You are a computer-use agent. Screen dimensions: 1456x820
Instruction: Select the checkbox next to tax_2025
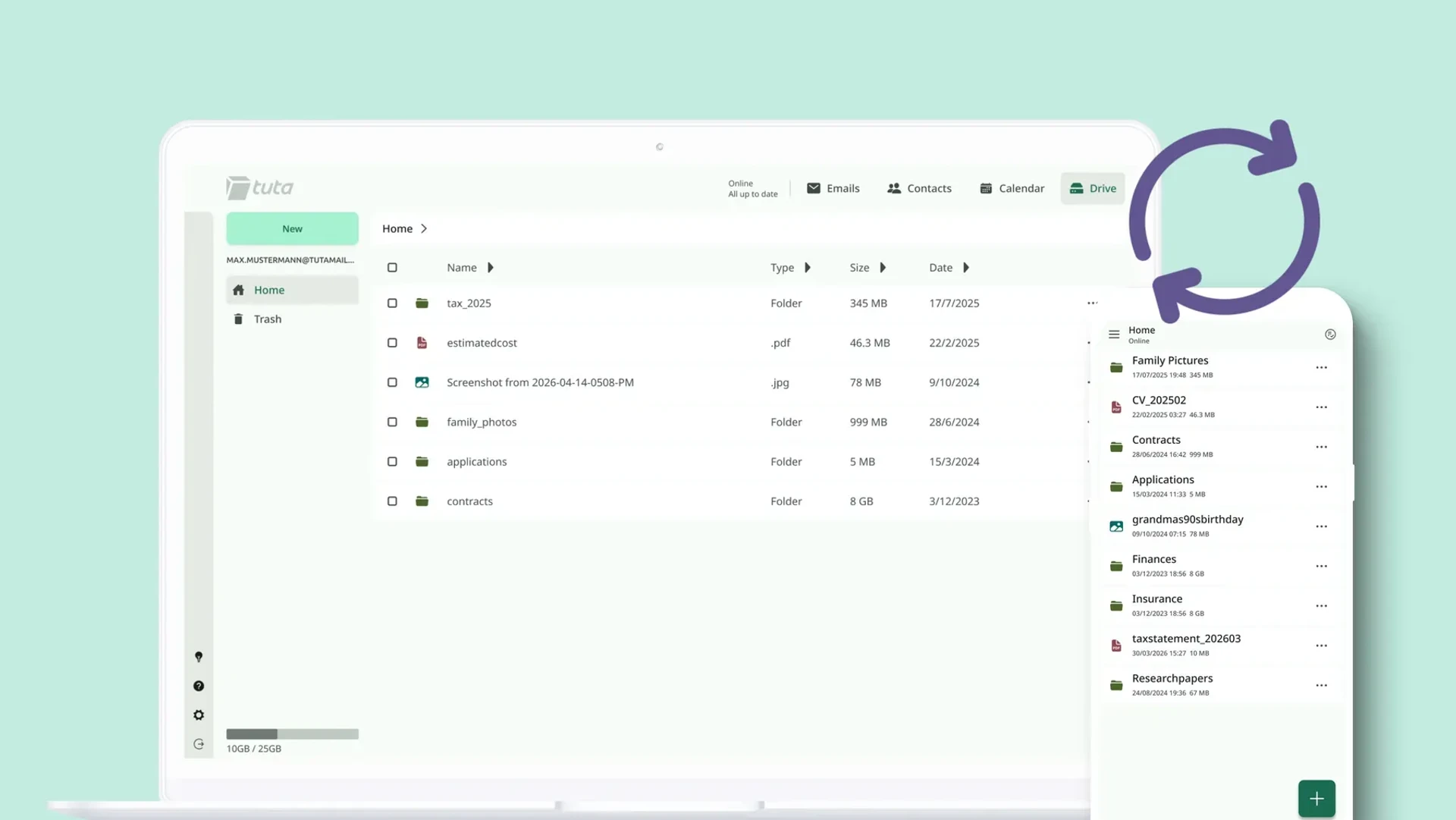[x=392, y=303]
